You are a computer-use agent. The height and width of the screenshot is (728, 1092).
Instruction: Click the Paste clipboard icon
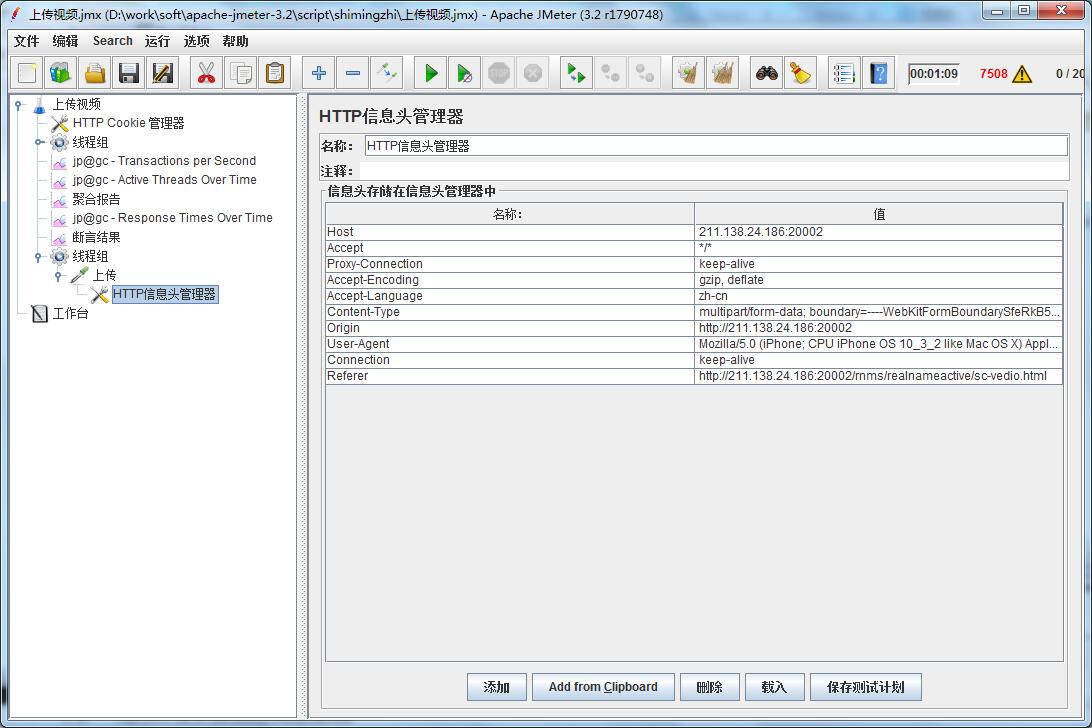(275, 73)
